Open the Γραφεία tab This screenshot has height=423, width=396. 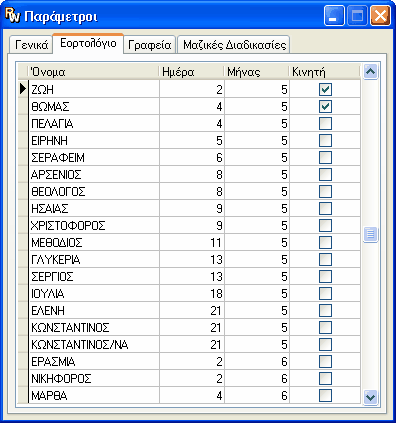point(150,45)
